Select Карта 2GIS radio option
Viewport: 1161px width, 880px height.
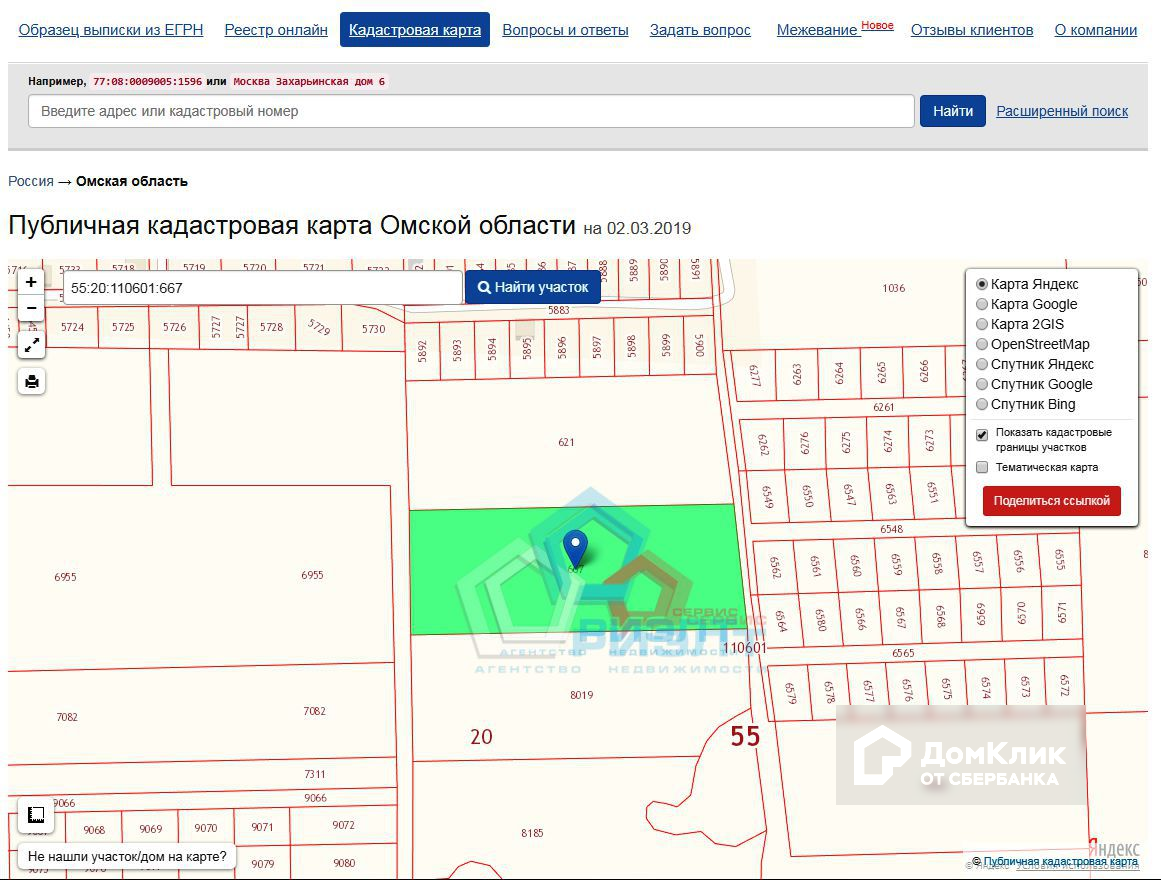click(982, 324)
